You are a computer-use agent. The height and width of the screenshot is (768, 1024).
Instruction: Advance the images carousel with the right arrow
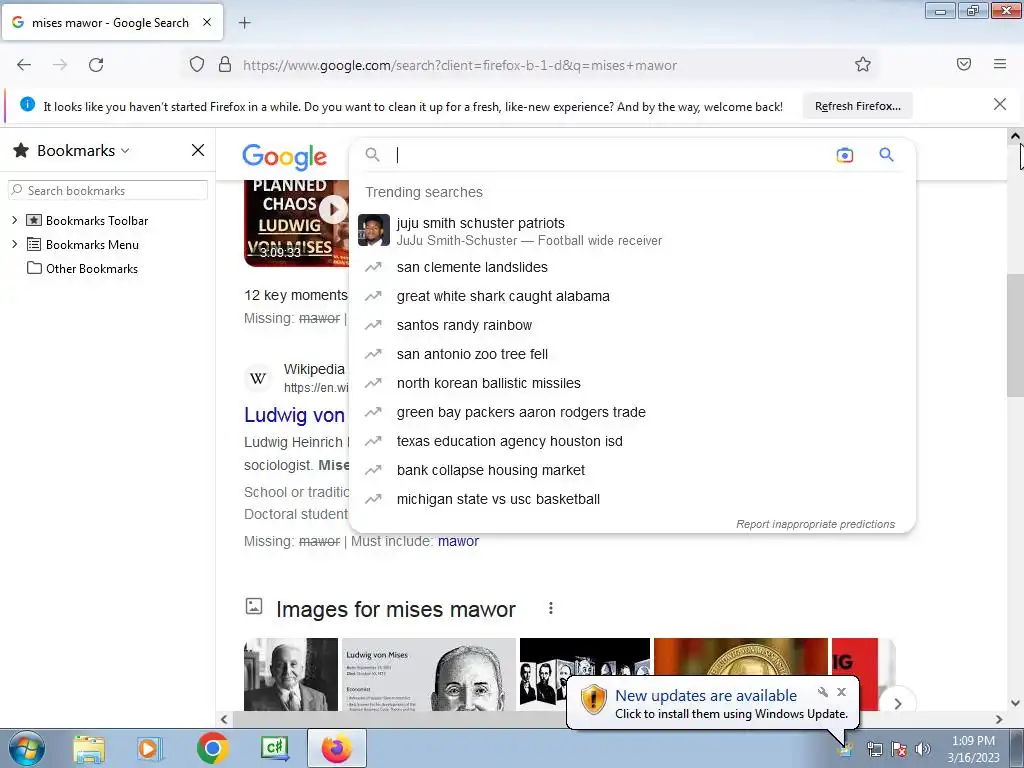tap(898, 703)
